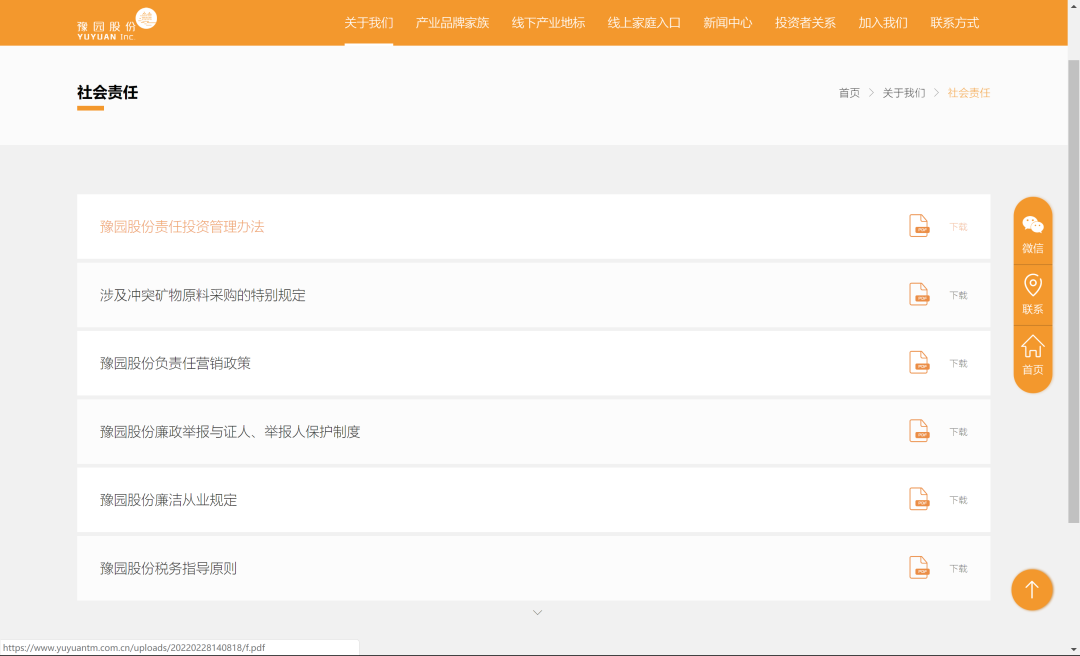
Task: Open 投资者关系 in navigation
Action: pos(805,23)
